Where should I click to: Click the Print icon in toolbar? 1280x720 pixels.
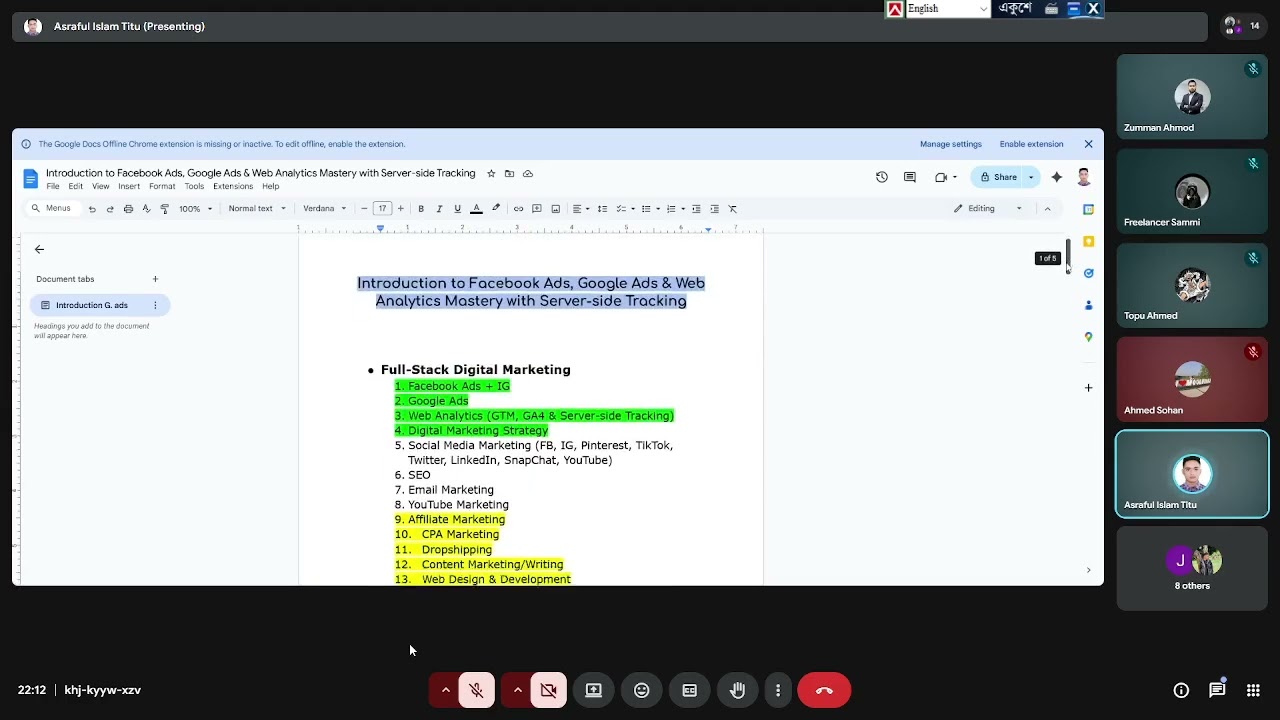coord(128,209)
